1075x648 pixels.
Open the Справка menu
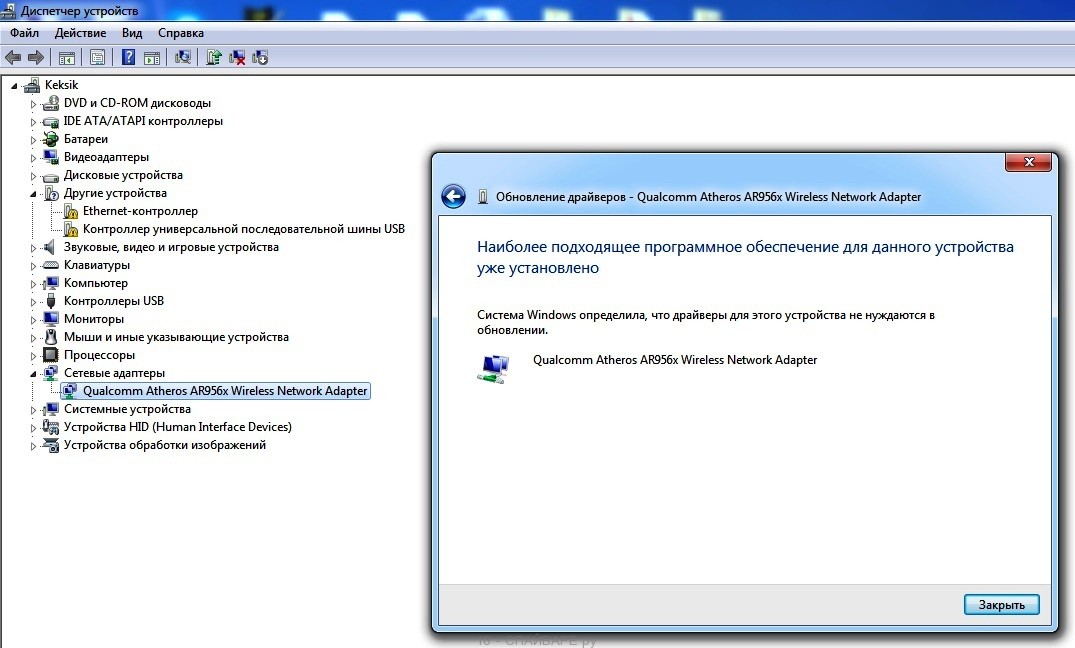(180, 33)
